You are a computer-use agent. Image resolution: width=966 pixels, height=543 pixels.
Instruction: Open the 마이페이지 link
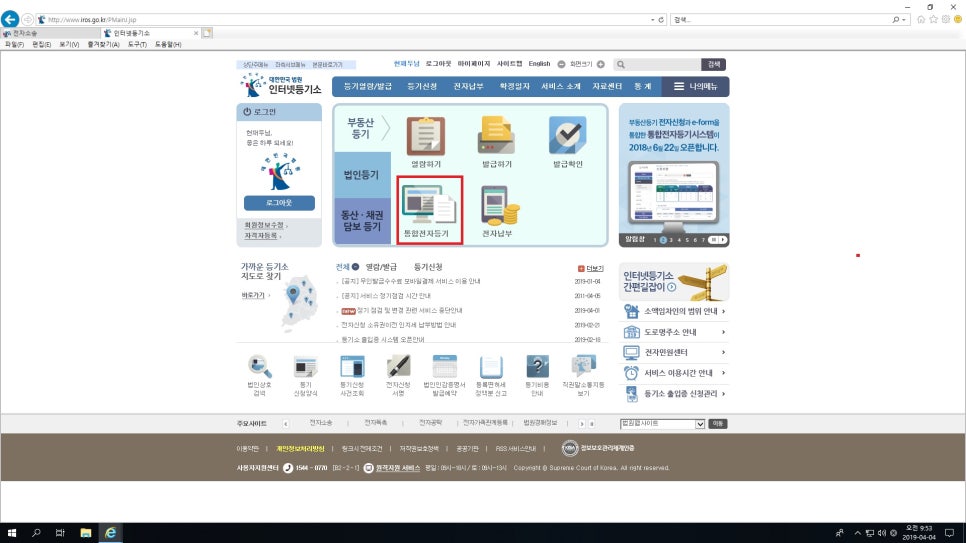(x=474, y=64)
